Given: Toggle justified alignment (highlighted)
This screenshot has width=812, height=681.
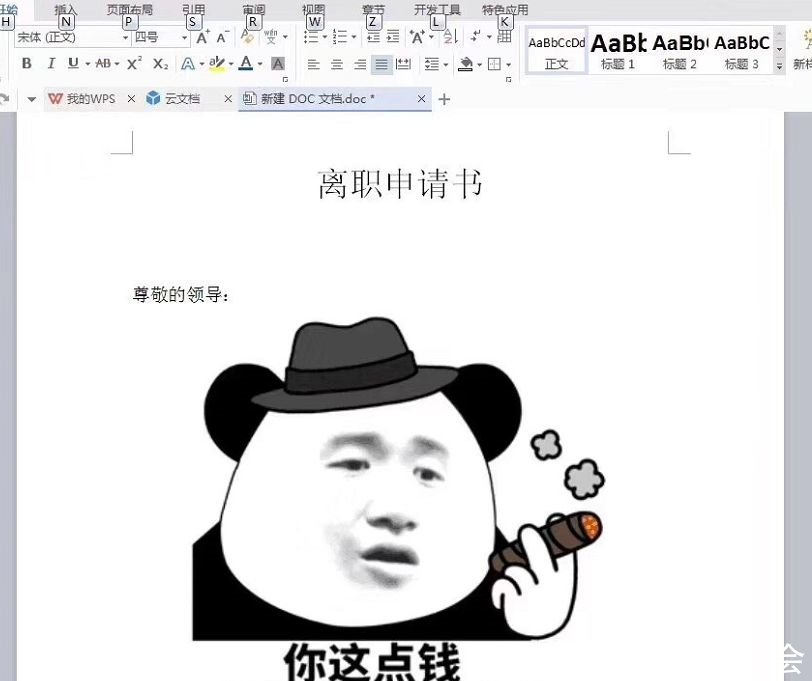Looking at the screenshot, I should pyautogui.click(x=382, y=64).
